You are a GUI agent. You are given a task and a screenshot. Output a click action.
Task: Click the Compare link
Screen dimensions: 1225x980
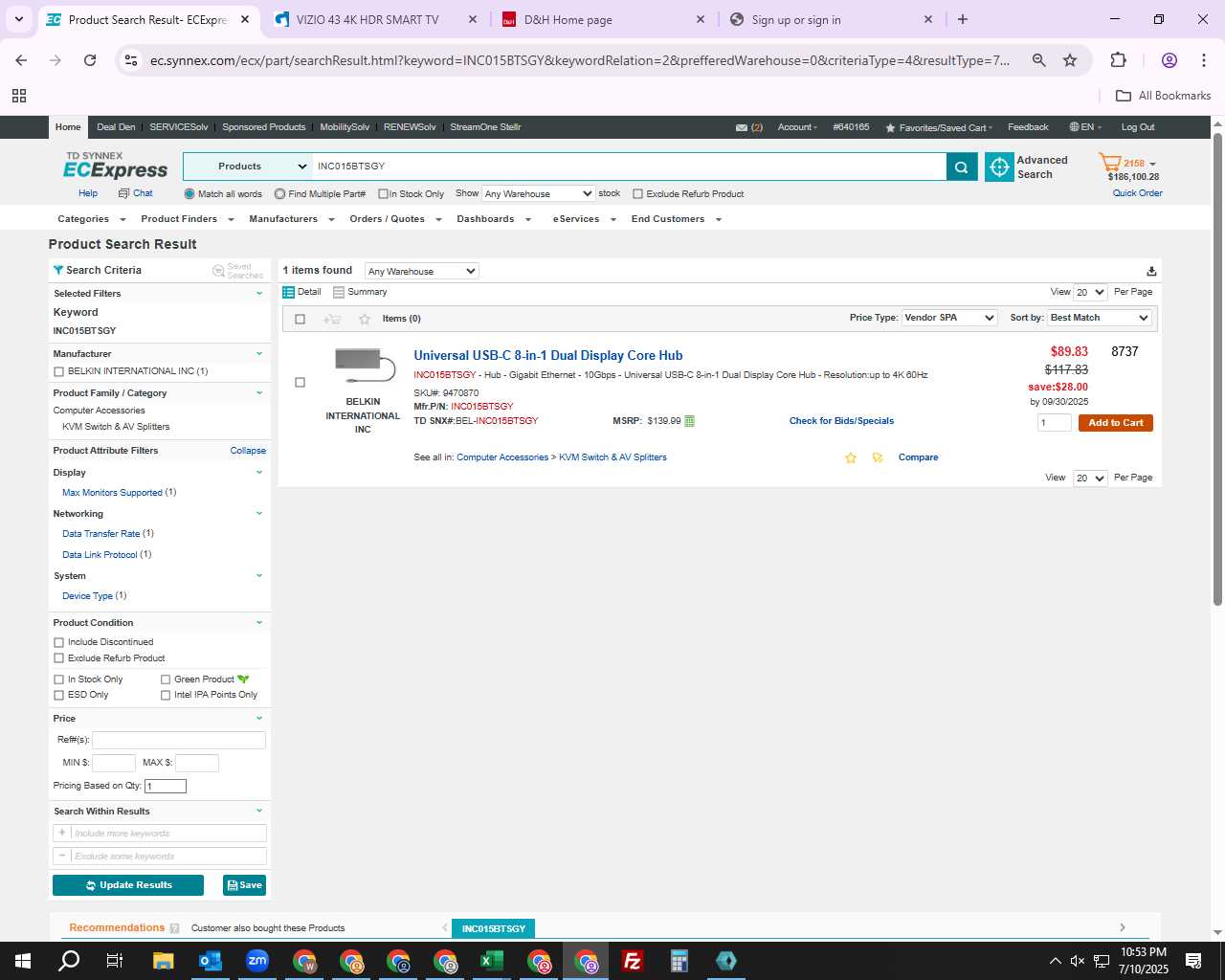click(918, 457)
